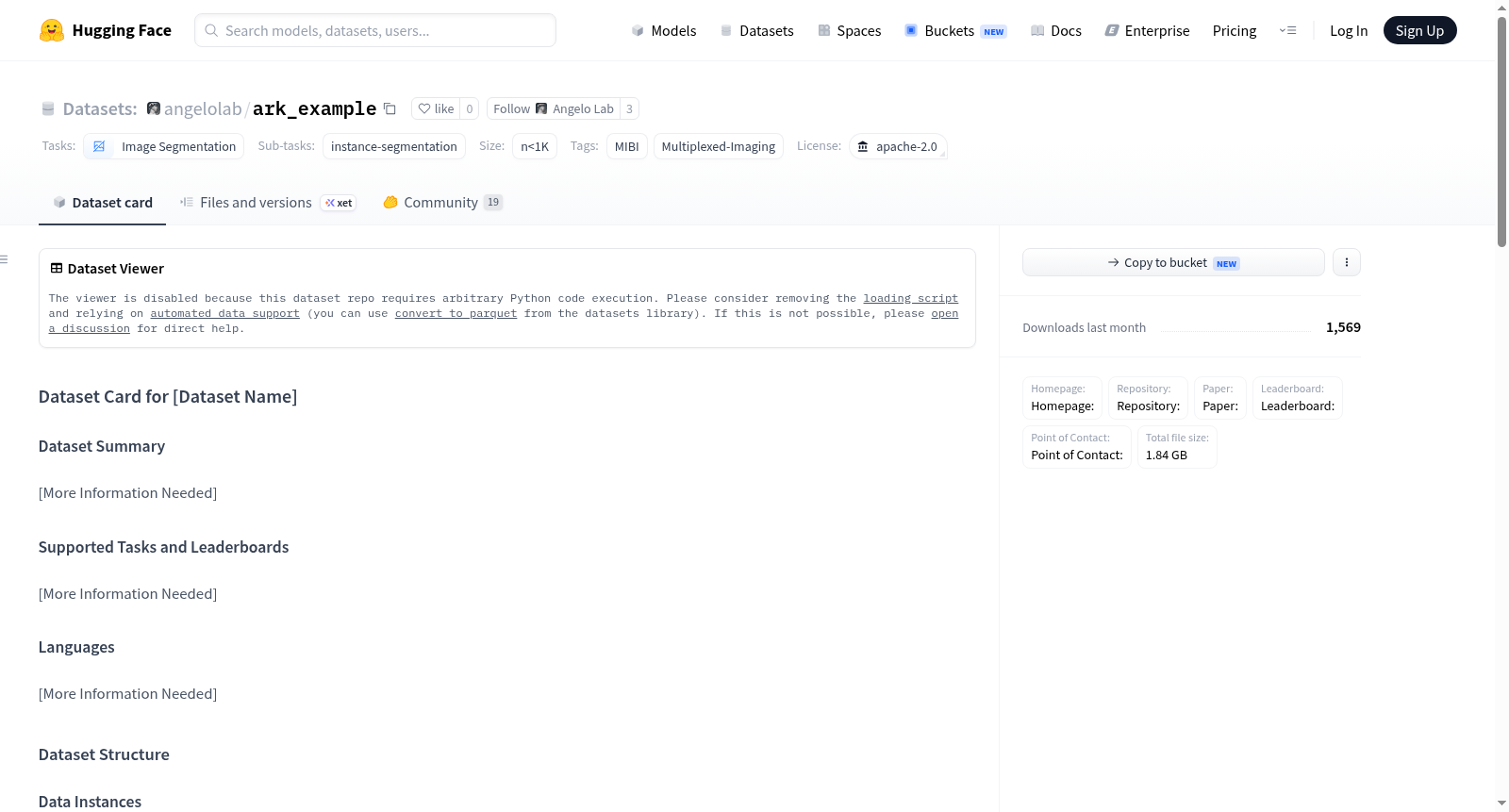Screen dimensions: 1509x812
Task: Click the 1,569 downloads value
Action: point(1343,327)
